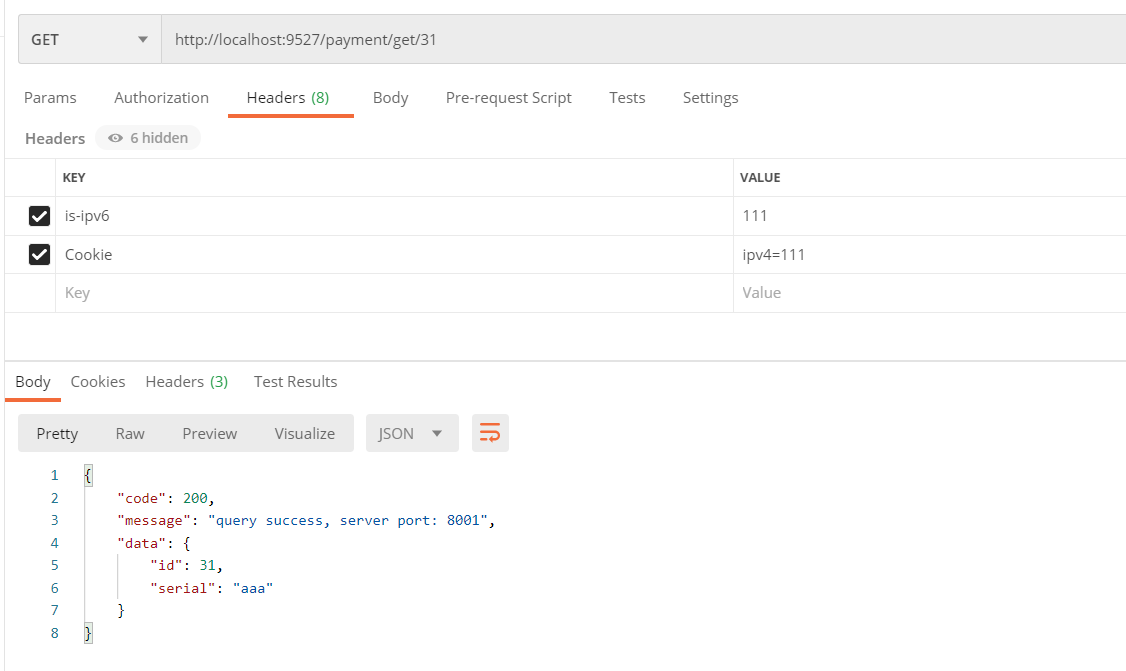This screenshot has width=1126, height=671.
Task: Select Pretty response view
Action: pyautogui.click(x=57, y=433)
